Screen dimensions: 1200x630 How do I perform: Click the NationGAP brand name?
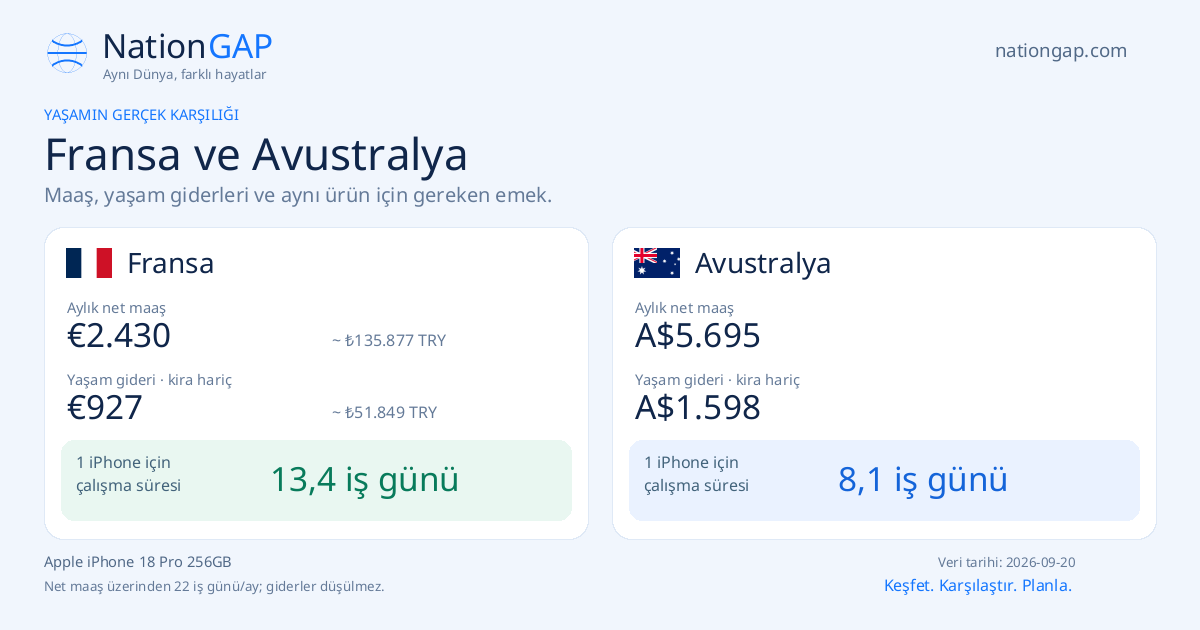pyautogui.click(x=187, y=46)
